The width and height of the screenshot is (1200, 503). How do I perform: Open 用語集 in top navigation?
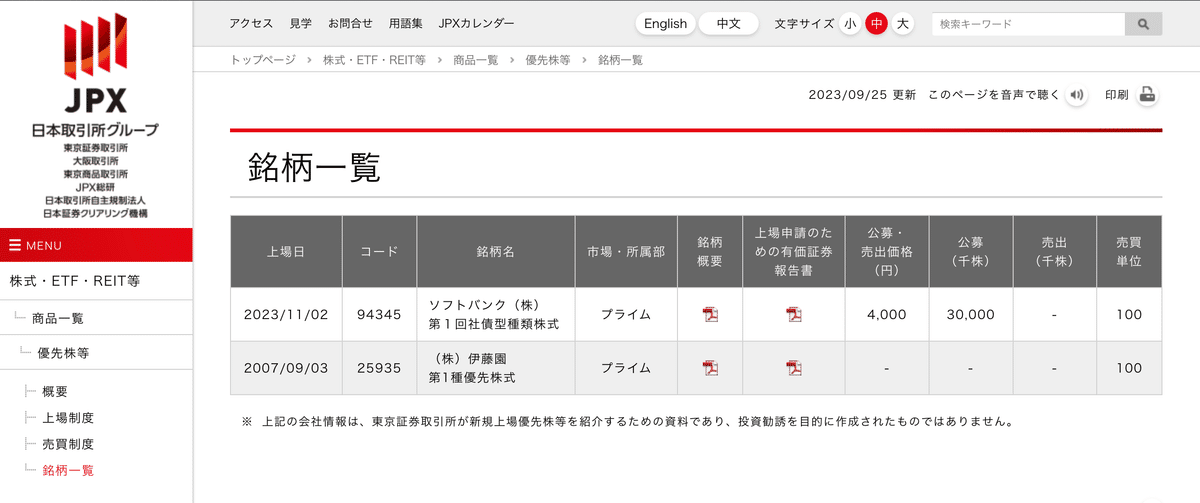[x=405, y=24]
